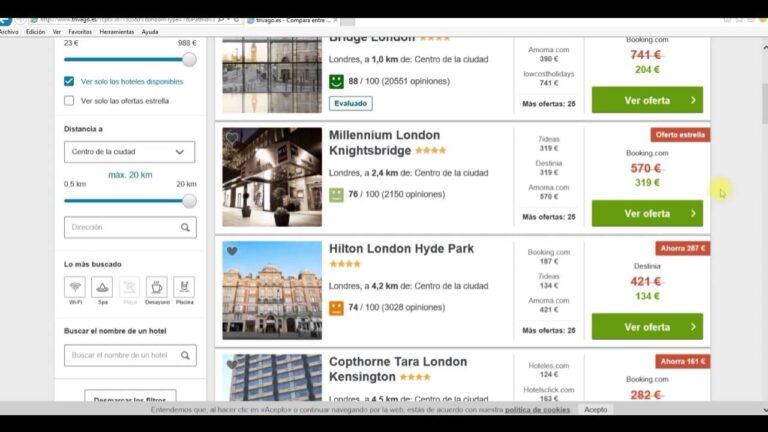Open the Bridge London hotel photo
The width and height of the screenshot is (768, 432).
point(272,75)
